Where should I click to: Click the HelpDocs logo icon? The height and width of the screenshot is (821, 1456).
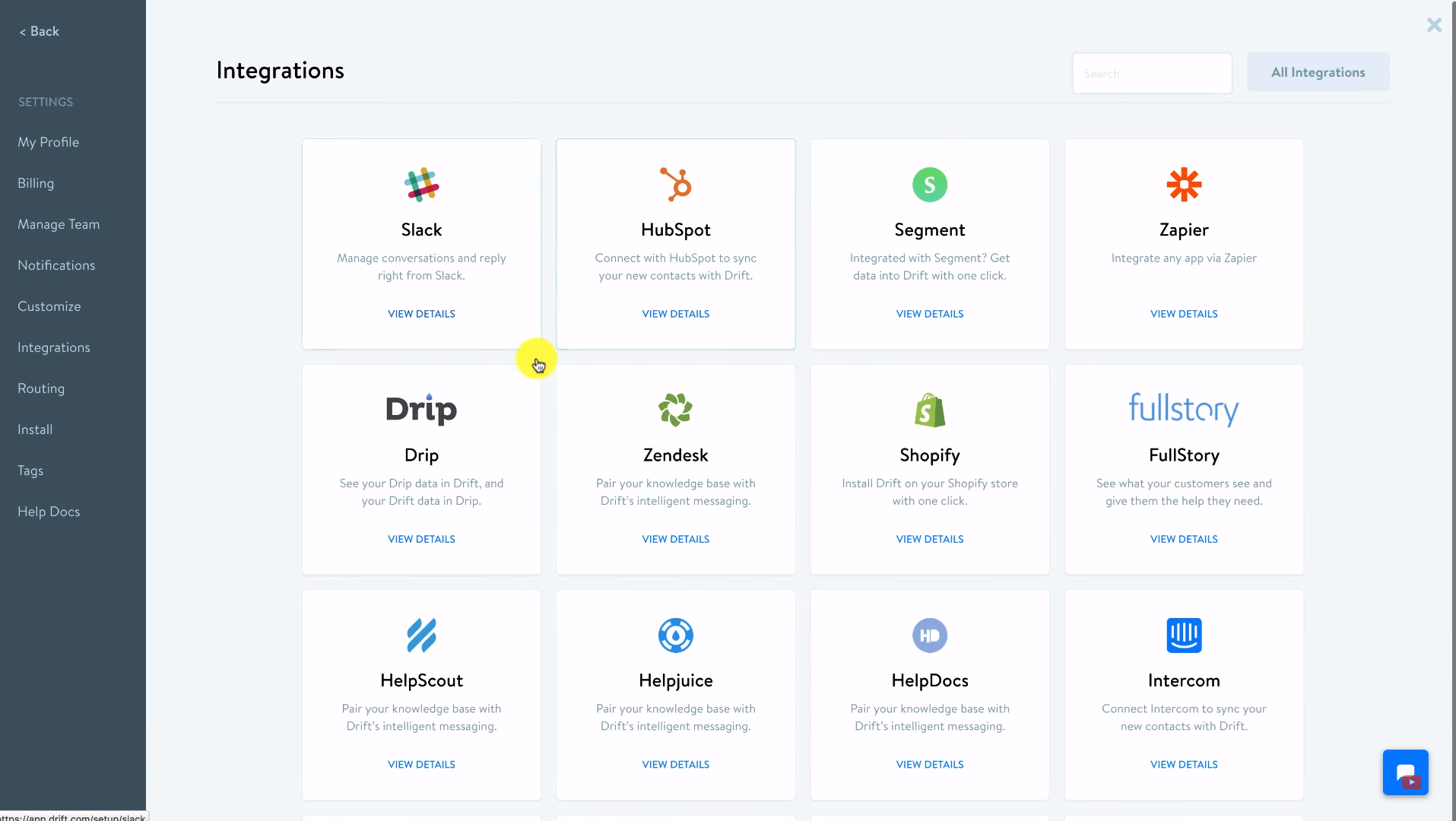click(x=930, y=636)
